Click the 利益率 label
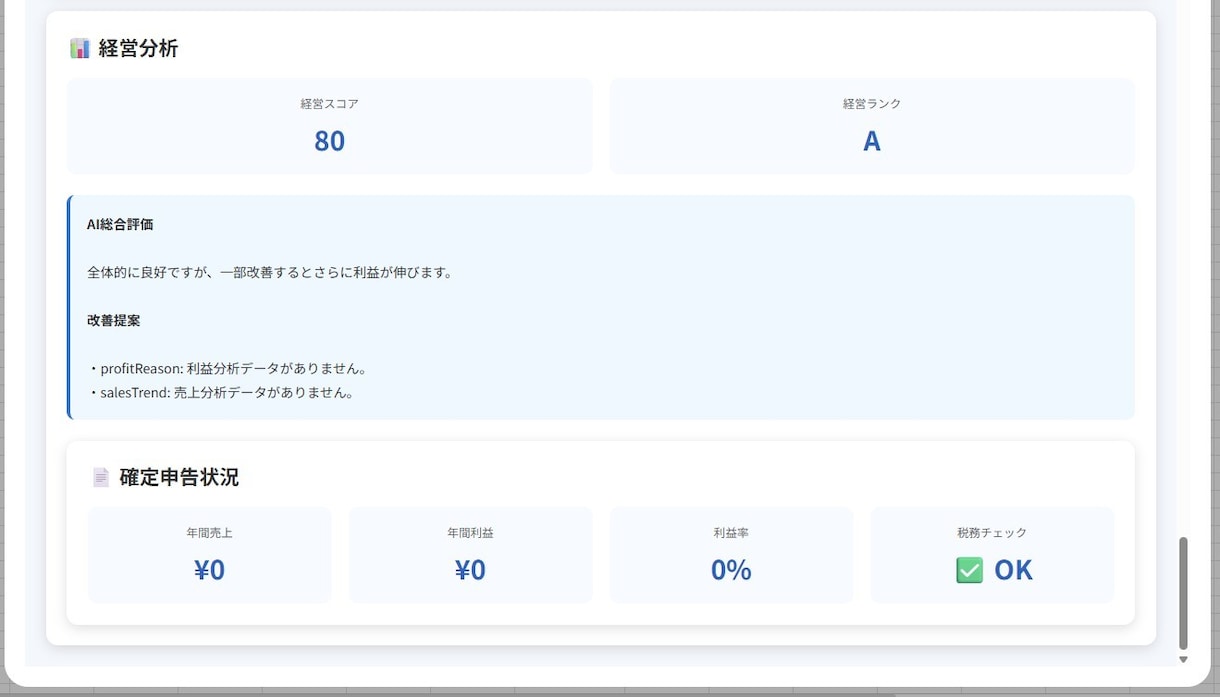The image size is (1220, 697). (731, 533)
